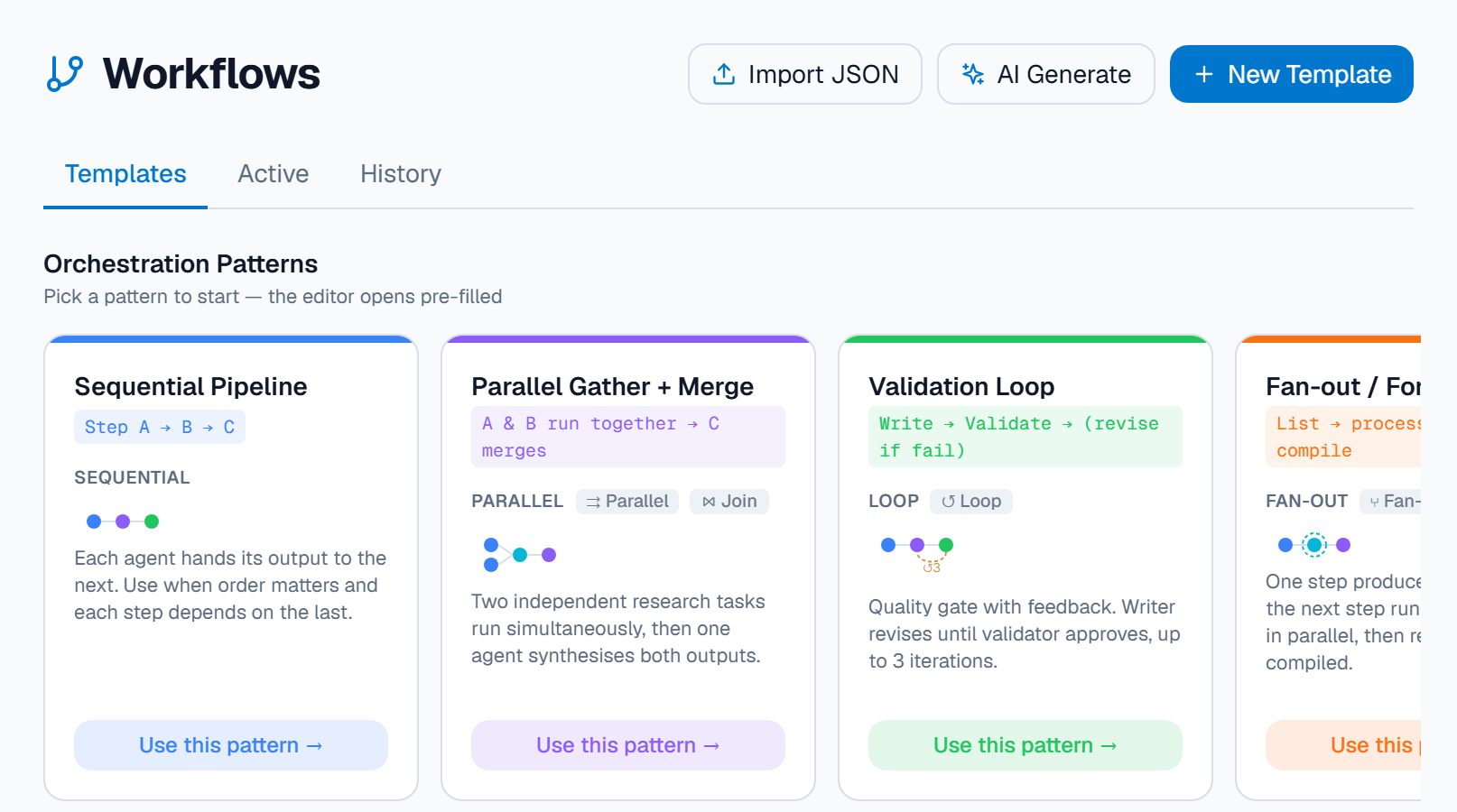Click the 'Pick a pattern to start' subtitle
The image size is (1457, 812).
click(273, 297)
